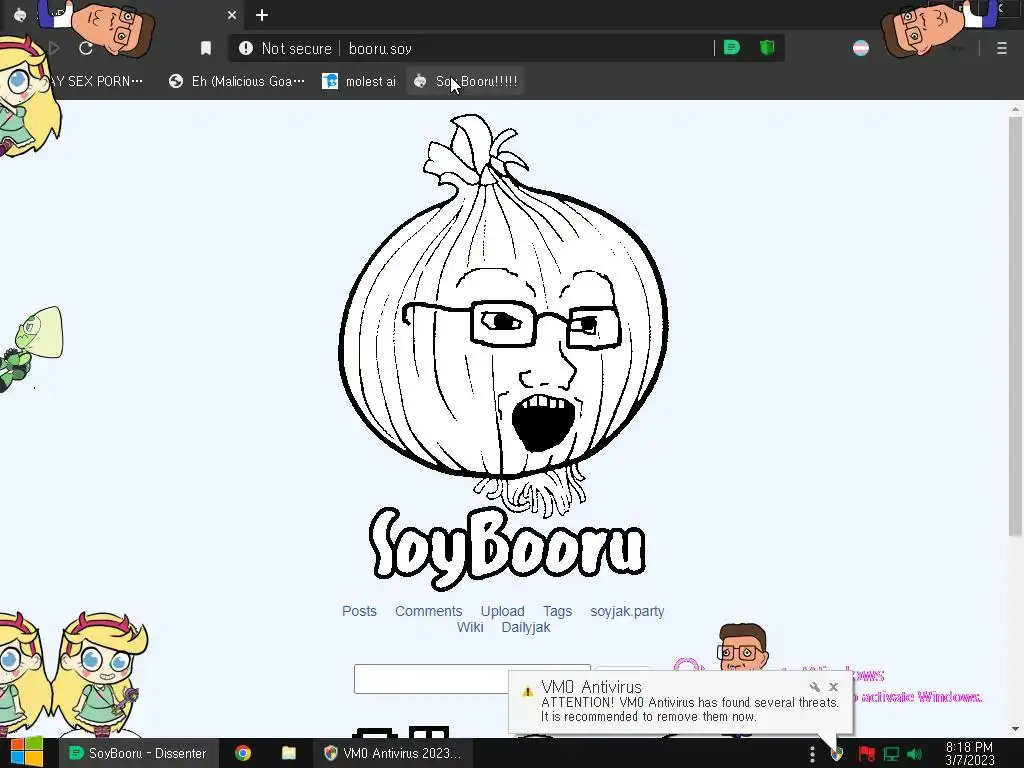1024x768 pixels.
Task: Show hidden tray icons with dots
Action: [x=812, y=754]
